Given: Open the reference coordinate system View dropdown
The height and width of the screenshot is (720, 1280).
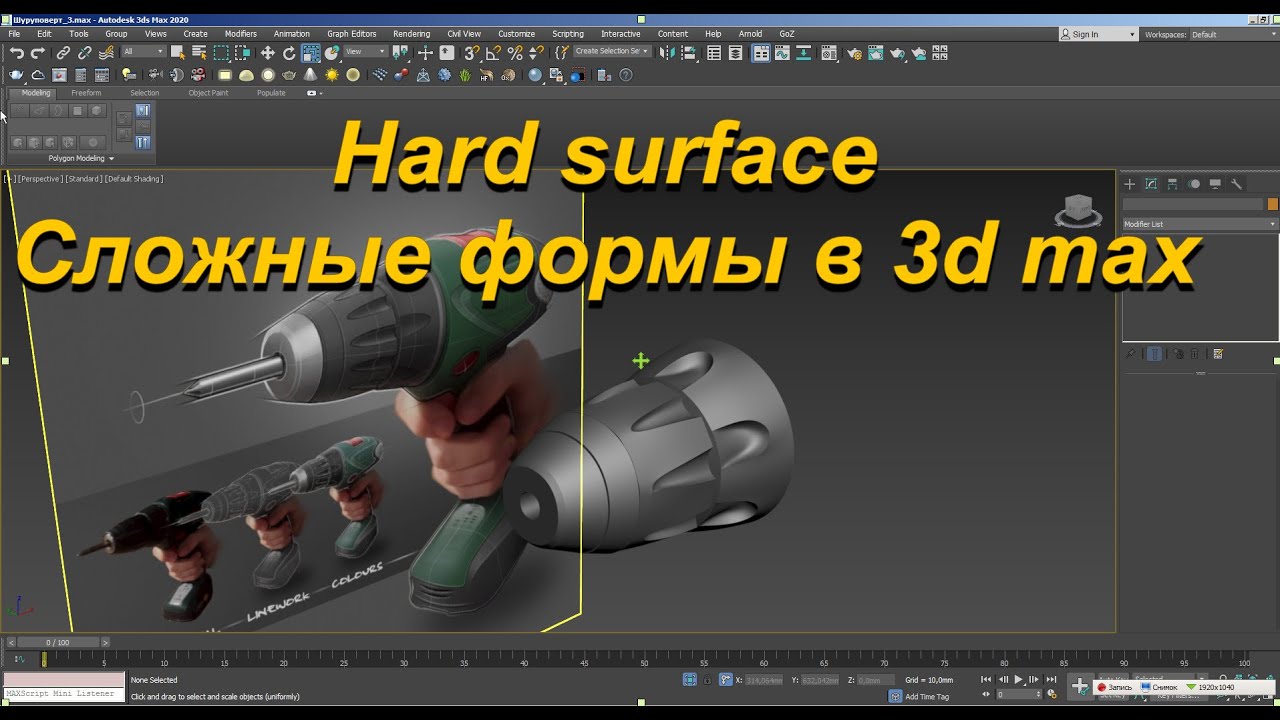Looking at the screenshot, I should (365, 51).
